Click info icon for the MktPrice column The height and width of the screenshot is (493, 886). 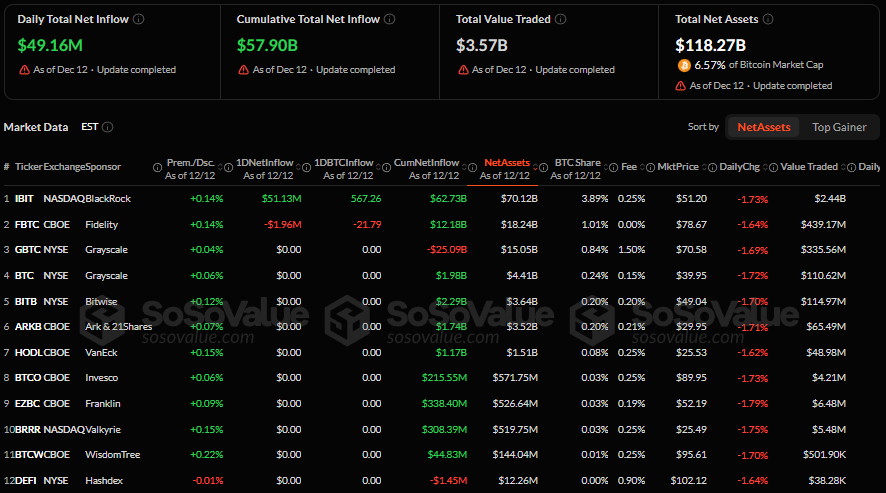pos(713,167)
